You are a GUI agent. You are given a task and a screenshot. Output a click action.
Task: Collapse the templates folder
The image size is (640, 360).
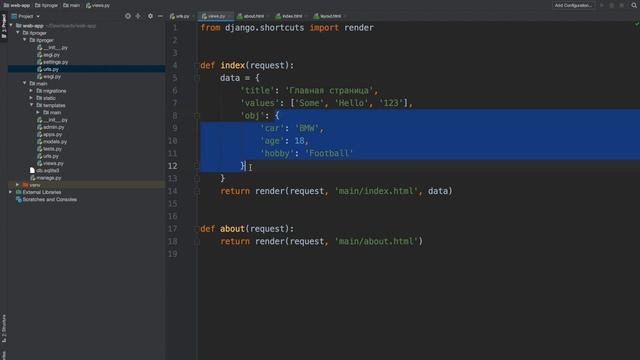pos(31,105)
